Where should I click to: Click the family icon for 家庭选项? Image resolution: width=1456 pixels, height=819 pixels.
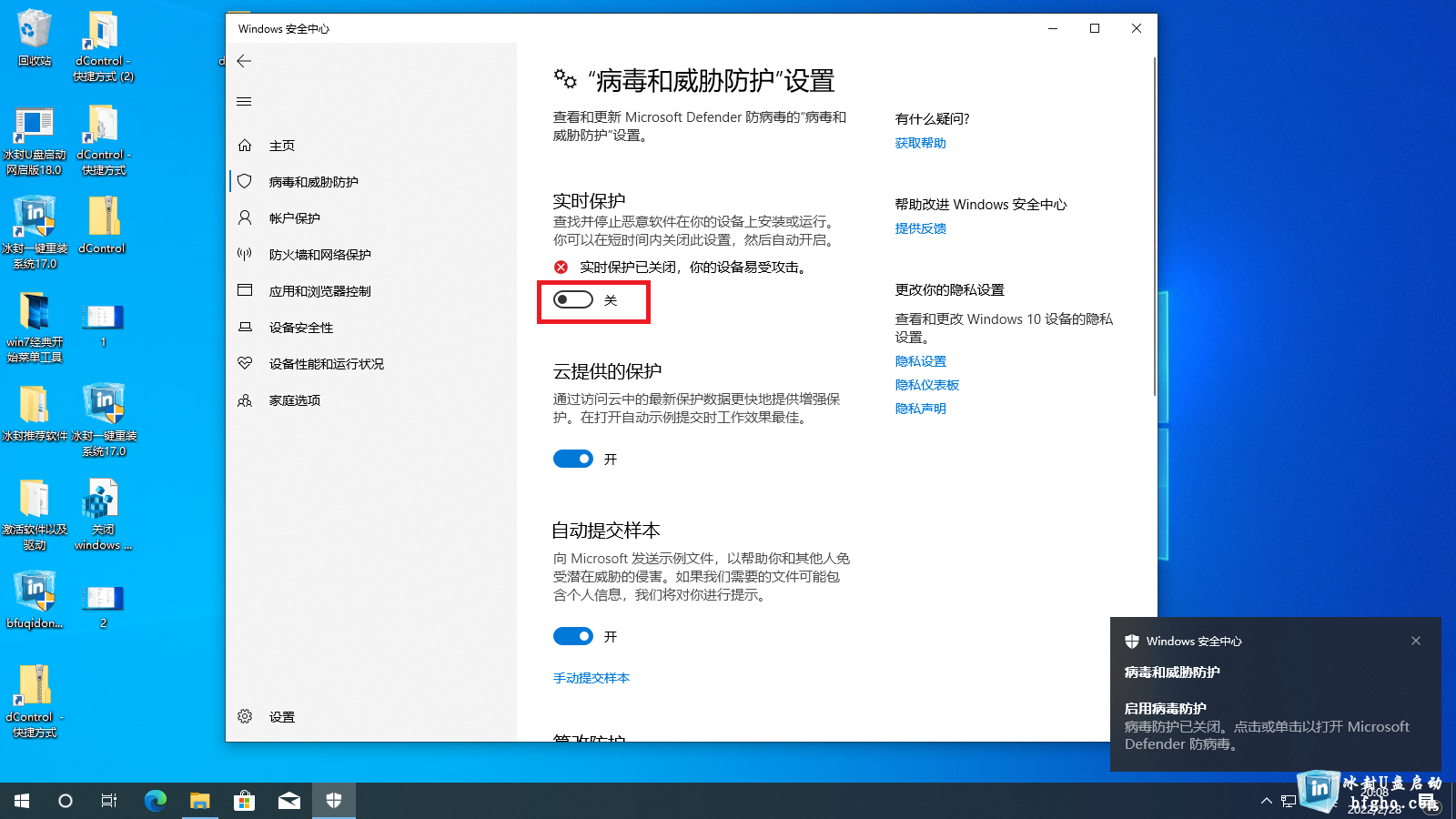pos(245,400)
